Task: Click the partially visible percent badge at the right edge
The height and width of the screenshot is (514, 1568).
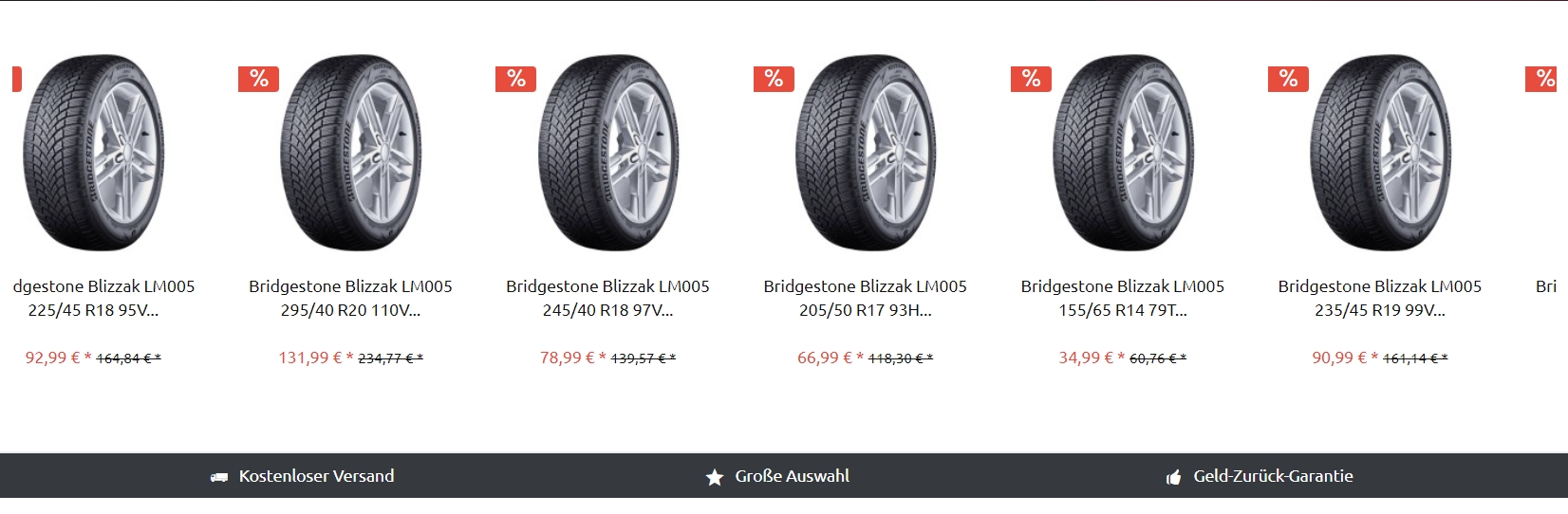Action: (1546, 79)
